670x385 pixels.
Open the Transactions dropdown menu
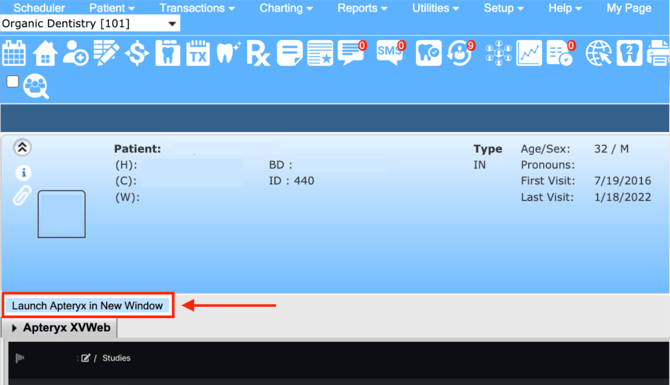[197, 8]
